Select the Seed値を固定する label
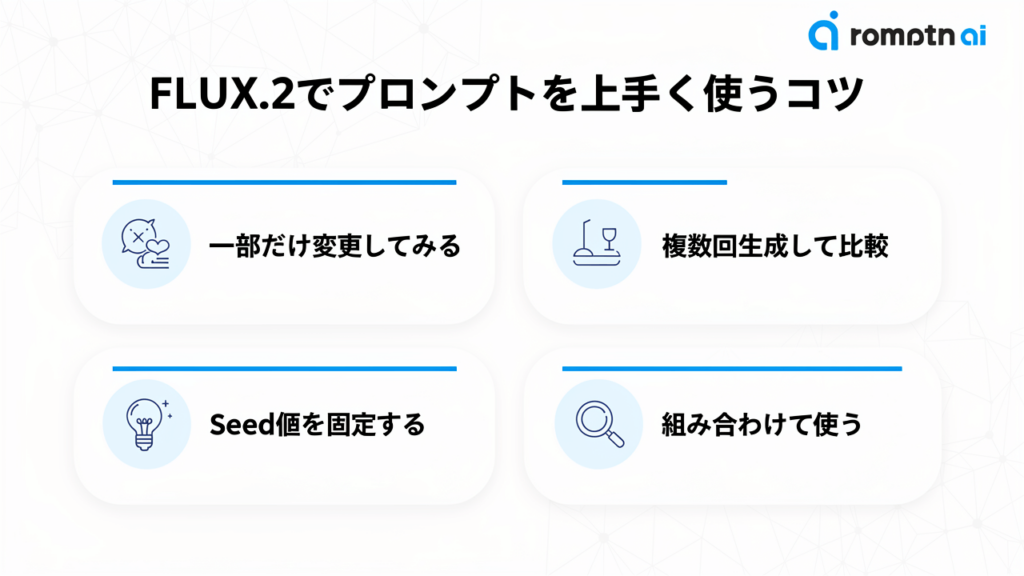Screen dimensions: 1024x576 (317, 425)
